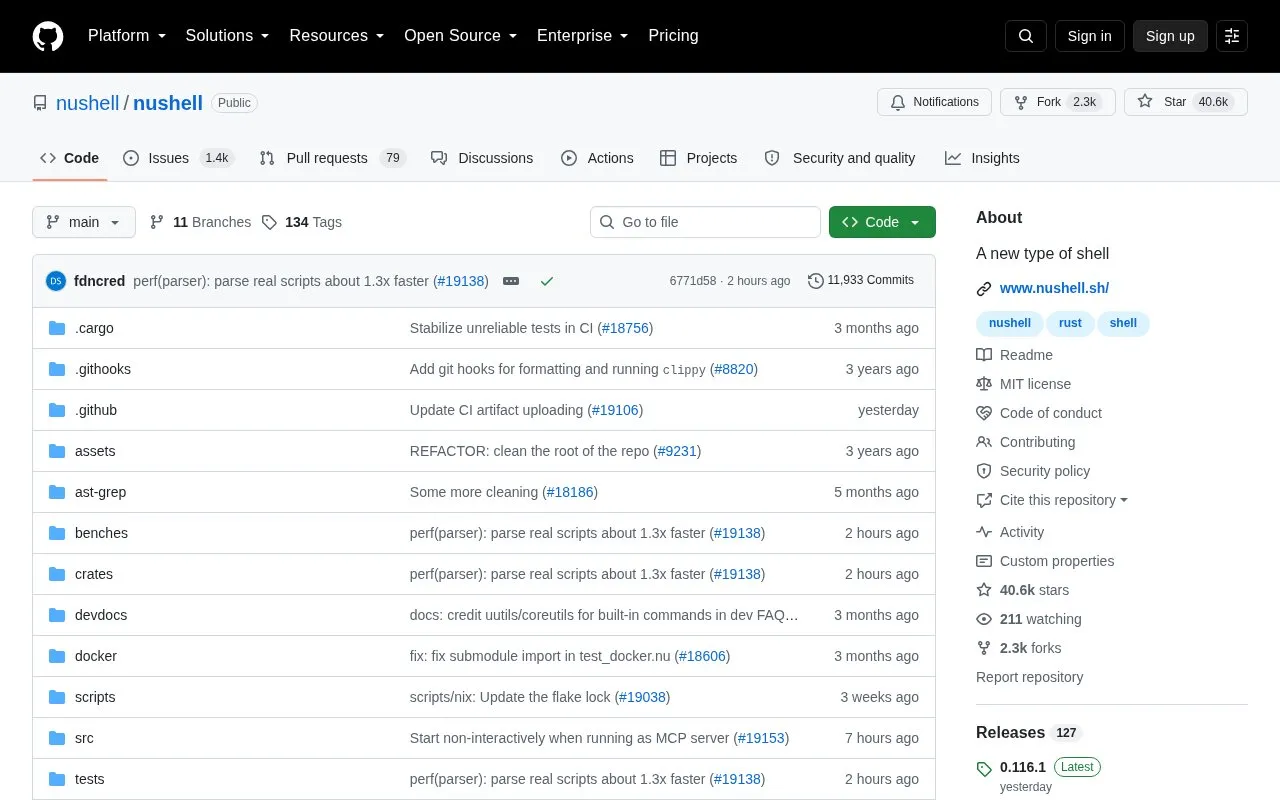Click the .cargo folder icon
The image size is (1280, 800).
pos(57,328)
